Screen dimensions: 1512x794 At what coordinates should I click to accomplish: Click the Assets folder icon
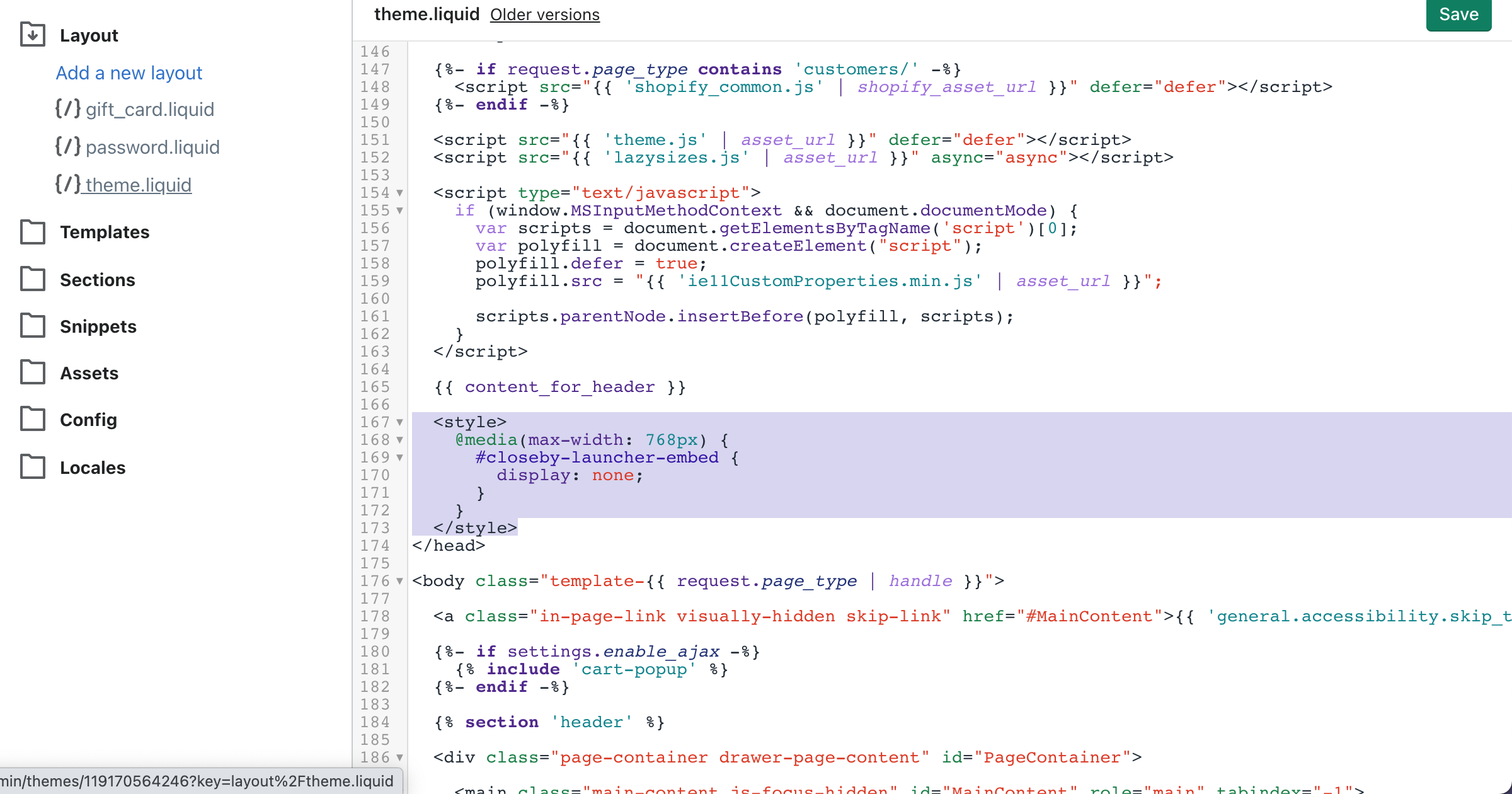33,372
